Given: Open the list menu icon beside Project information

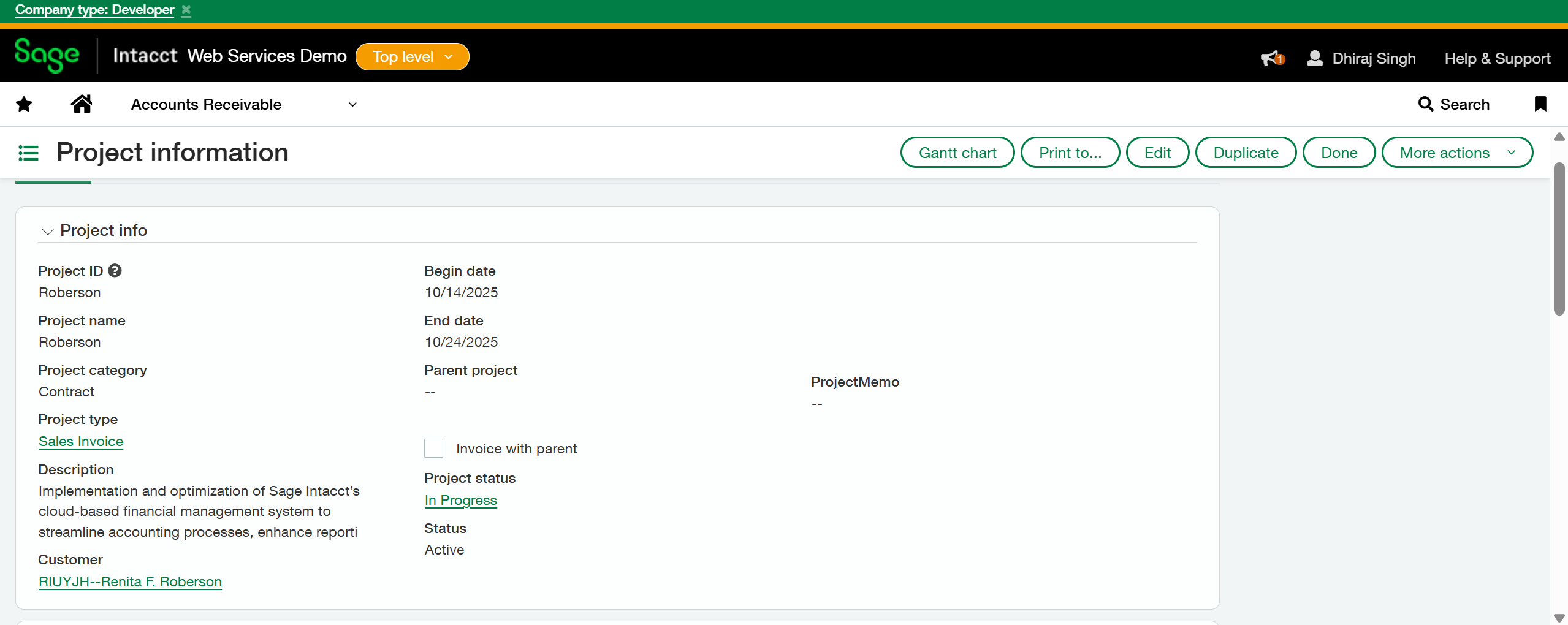Looking at the screenshot, I should pos(28,153).
